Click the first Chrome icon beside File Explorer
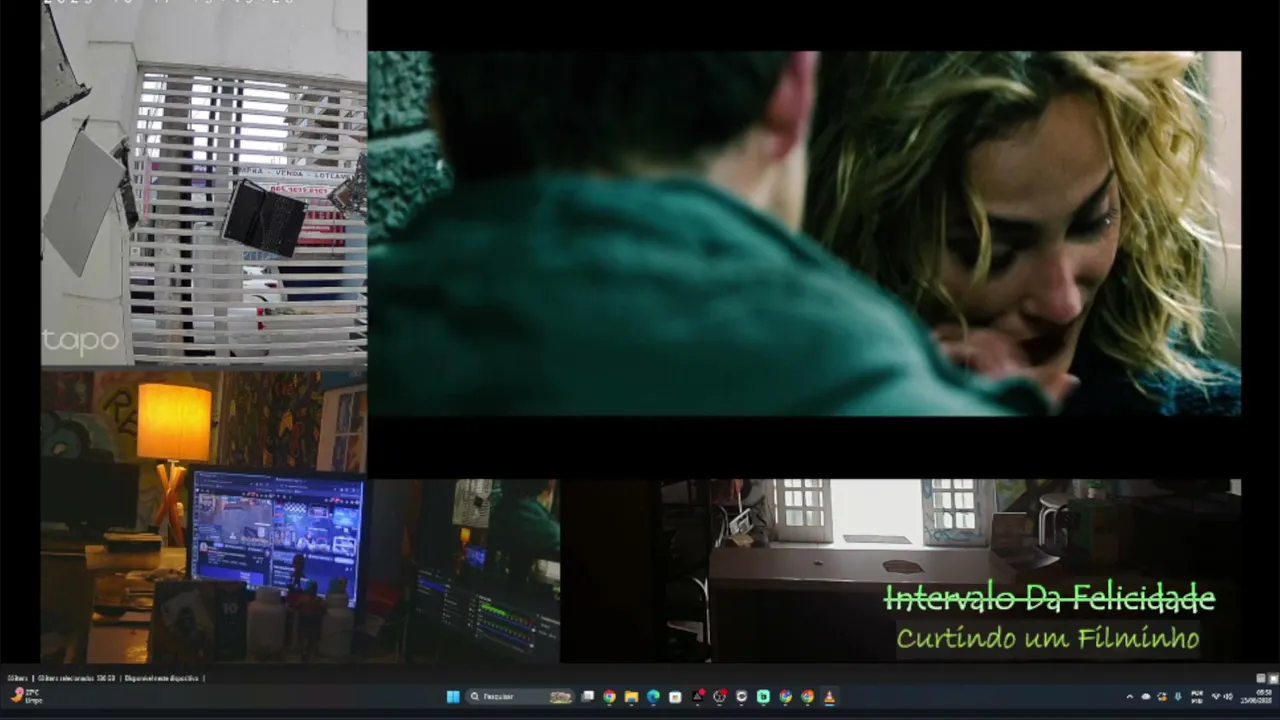Screen dimensions: 1280x720 point(609,697)
